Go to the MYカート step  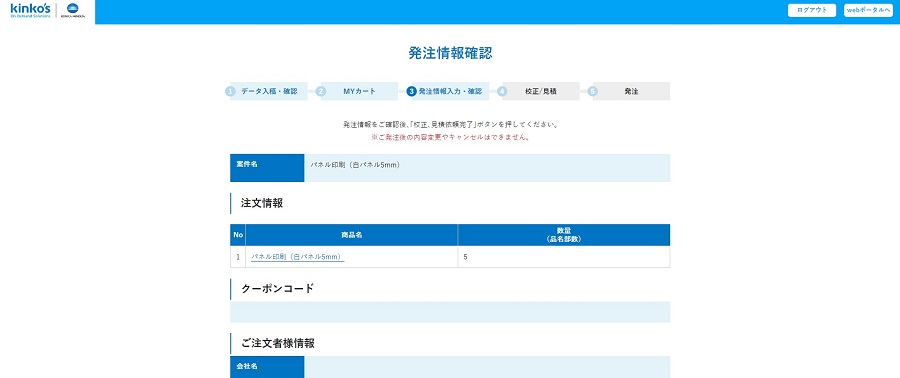click(x=360, y=91)
